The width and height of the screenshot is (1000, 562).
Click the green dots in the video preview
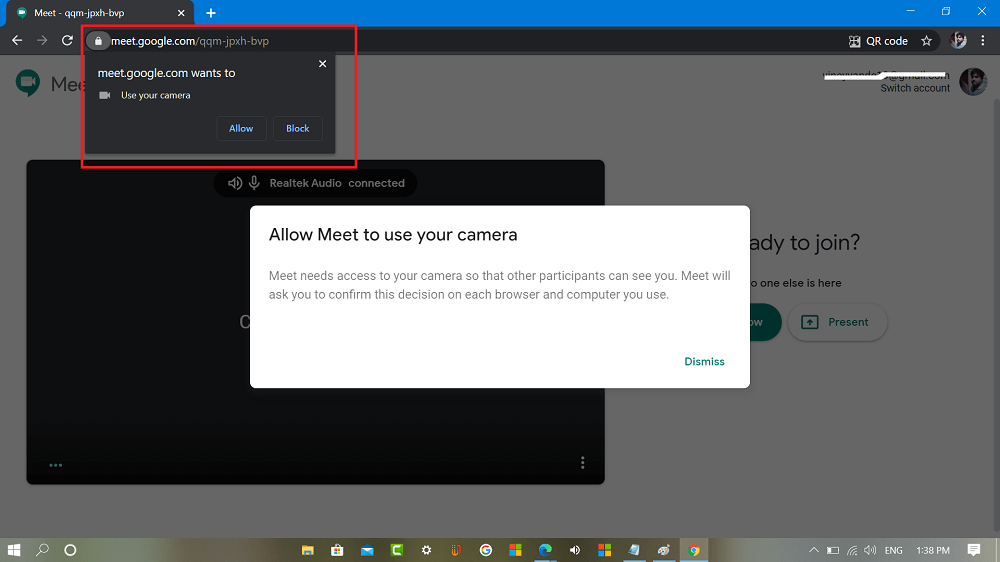[x=55, y=465]
